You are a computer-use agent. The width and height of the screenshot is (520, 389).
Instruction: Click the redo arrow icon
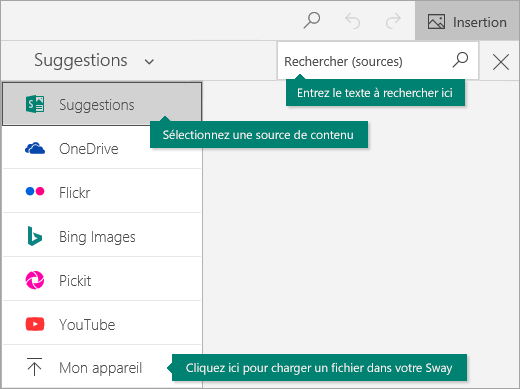click(393, 21)
